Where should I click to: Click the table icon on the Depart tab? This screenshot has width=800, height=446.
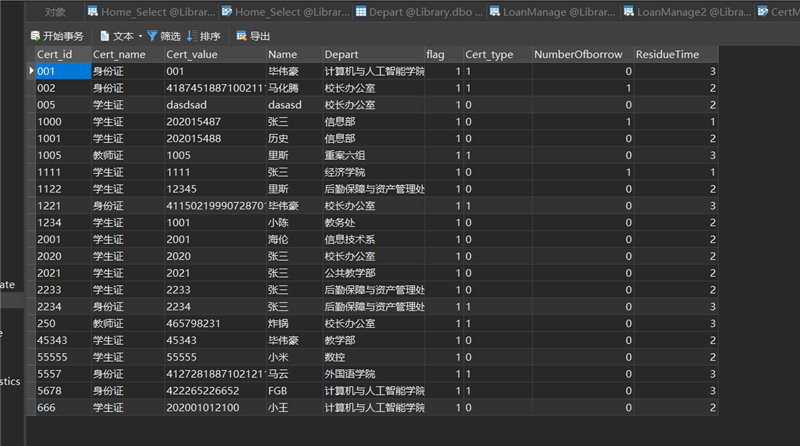coord(361,12)
